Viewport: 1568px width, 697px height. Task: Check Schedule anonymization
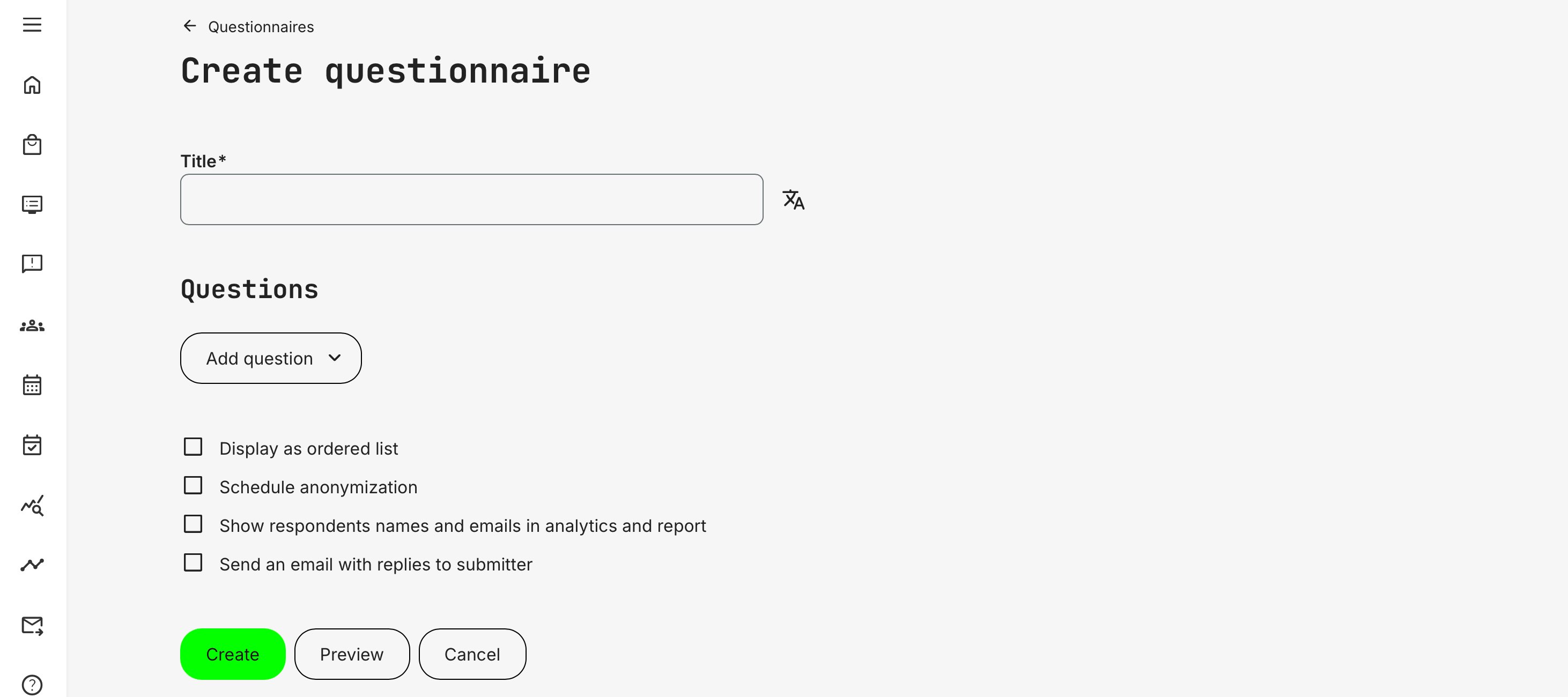tap(193, 485)
